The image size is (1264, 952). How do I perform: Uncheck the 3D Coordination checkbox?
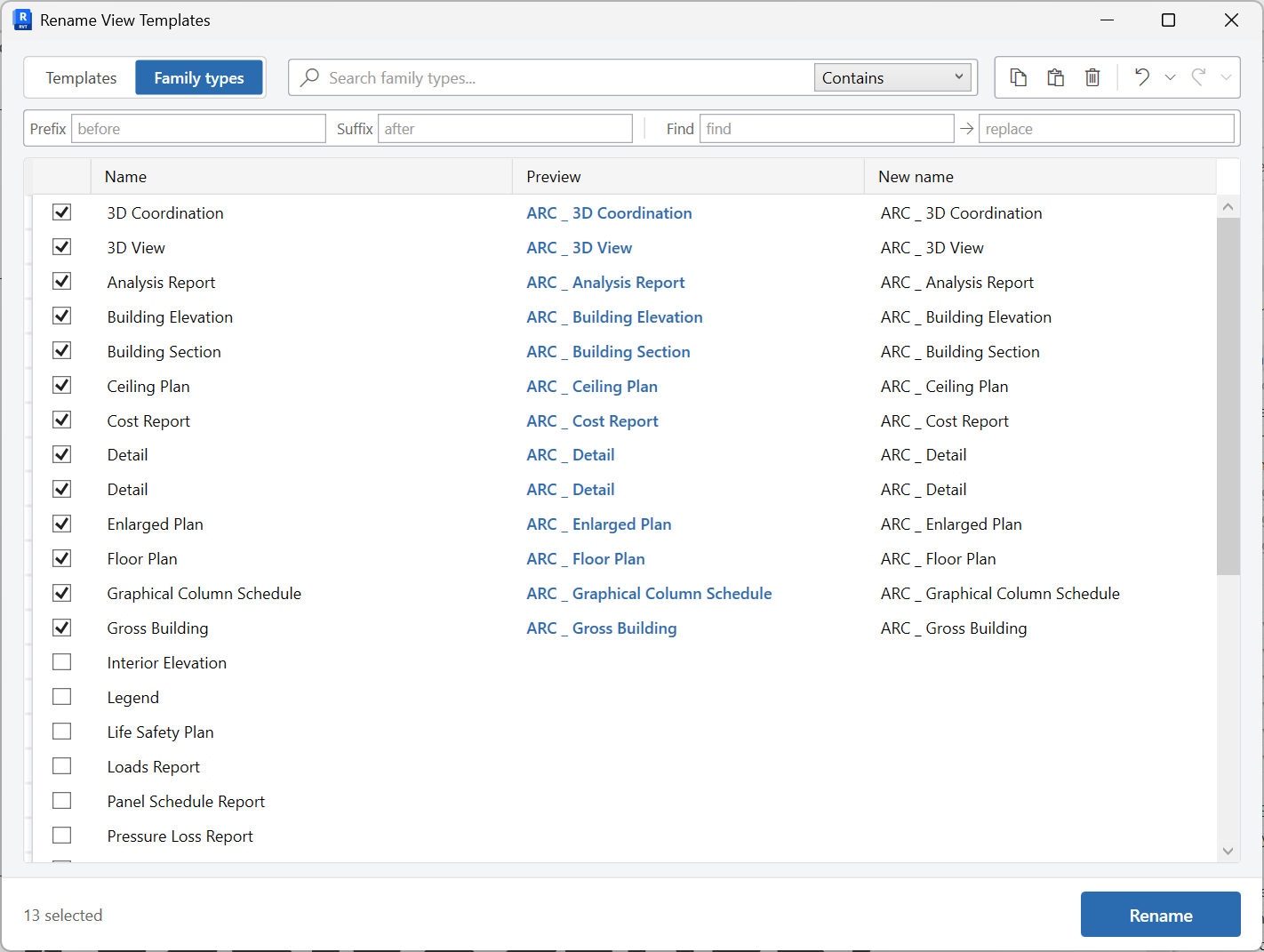[x=61, y=212]
